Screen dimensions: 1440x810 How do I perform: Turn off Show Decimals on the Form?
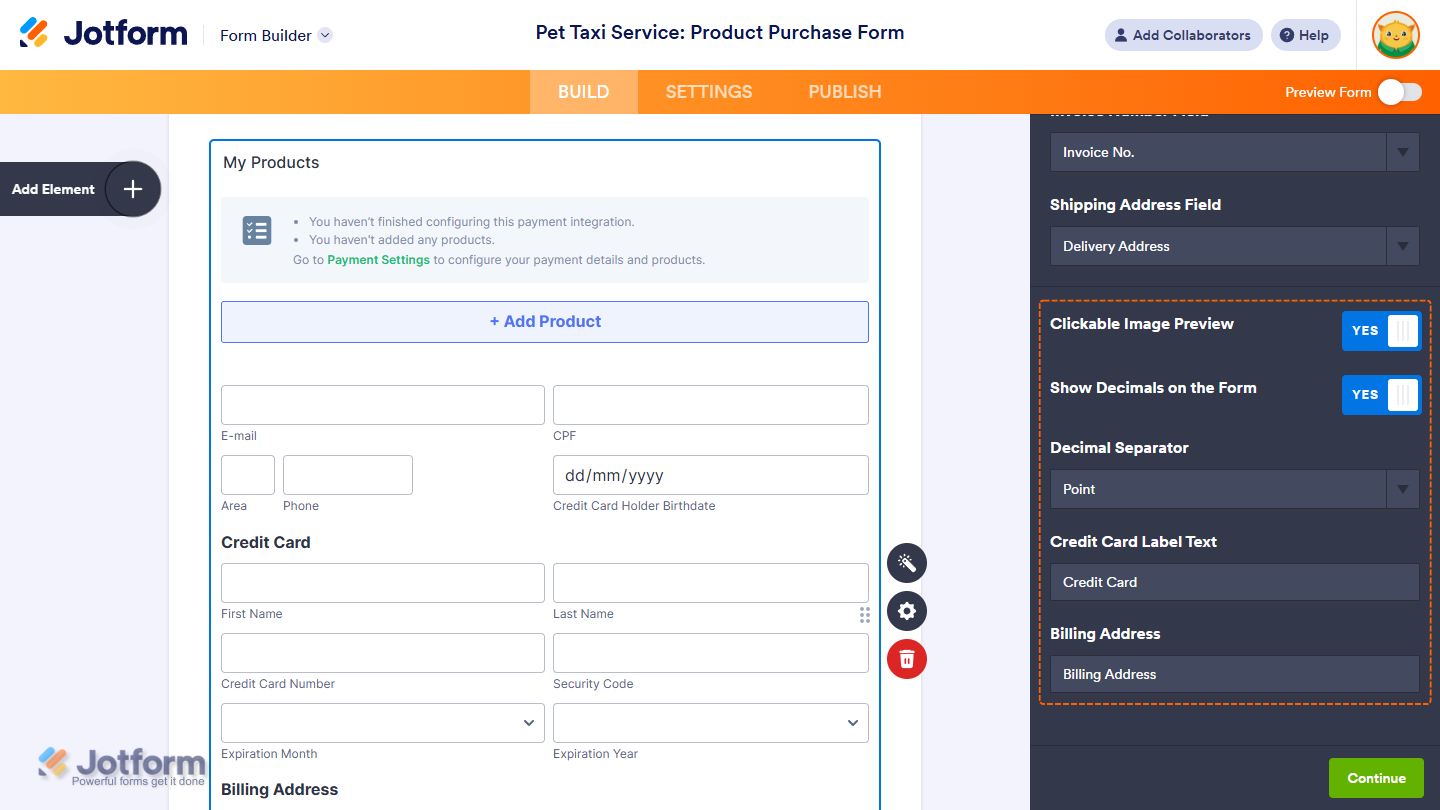click(1381, 395)
